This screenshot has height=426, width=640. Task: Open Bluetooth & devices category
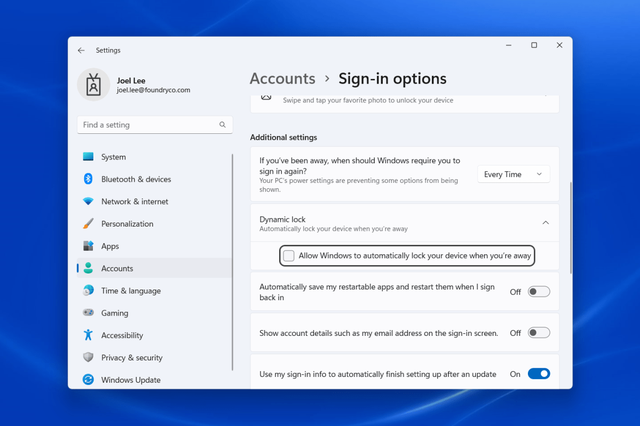154,179
